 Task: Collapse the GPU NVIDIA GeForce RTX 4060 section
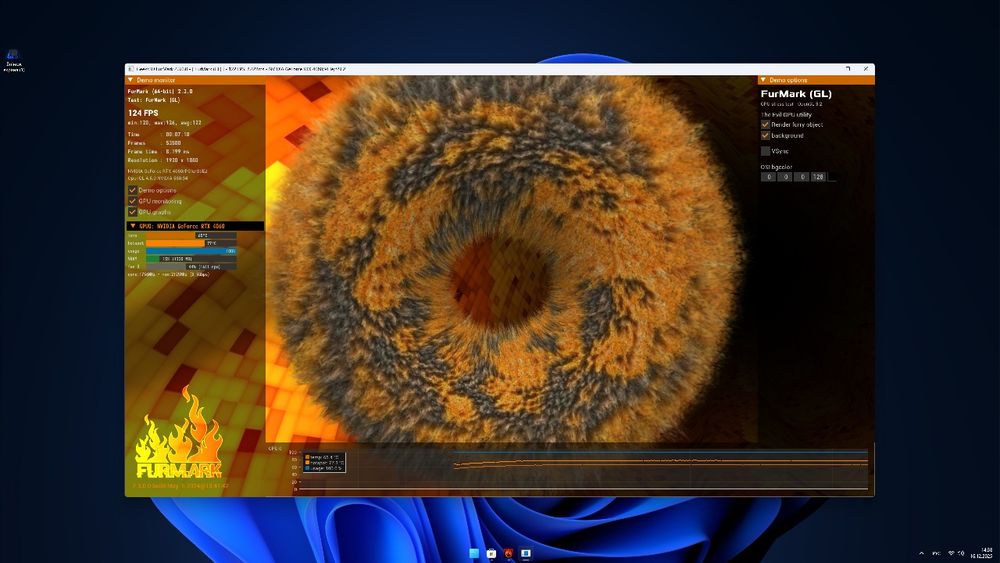click(x=195, y=226)
